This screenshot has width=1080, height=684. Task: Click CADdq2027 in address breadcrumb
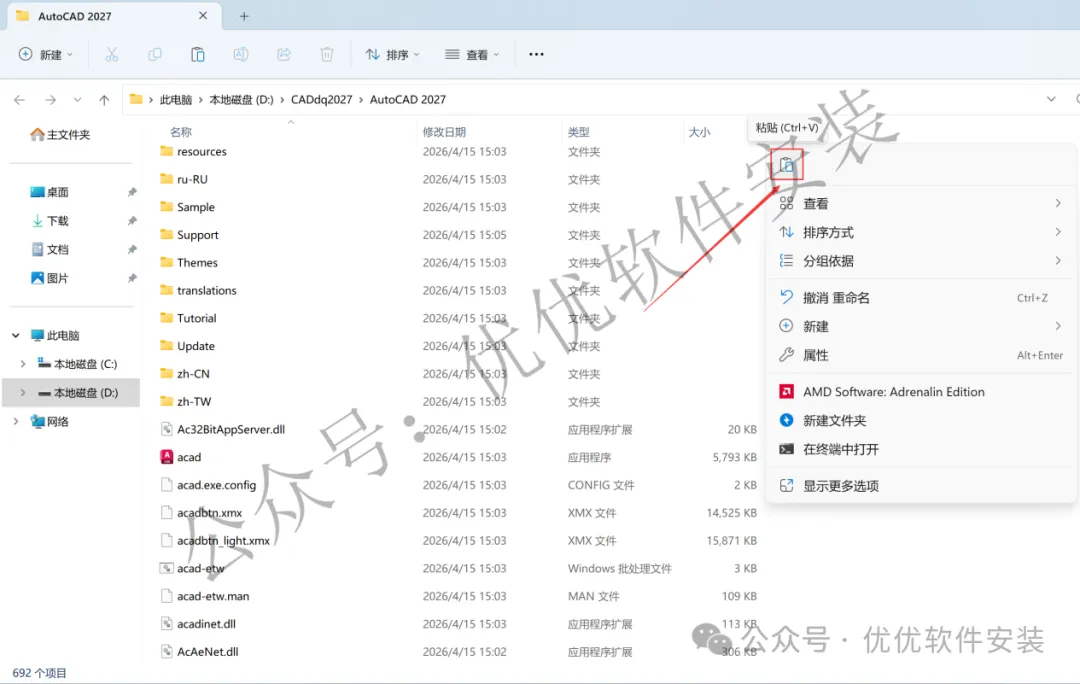tap(322, 99)
